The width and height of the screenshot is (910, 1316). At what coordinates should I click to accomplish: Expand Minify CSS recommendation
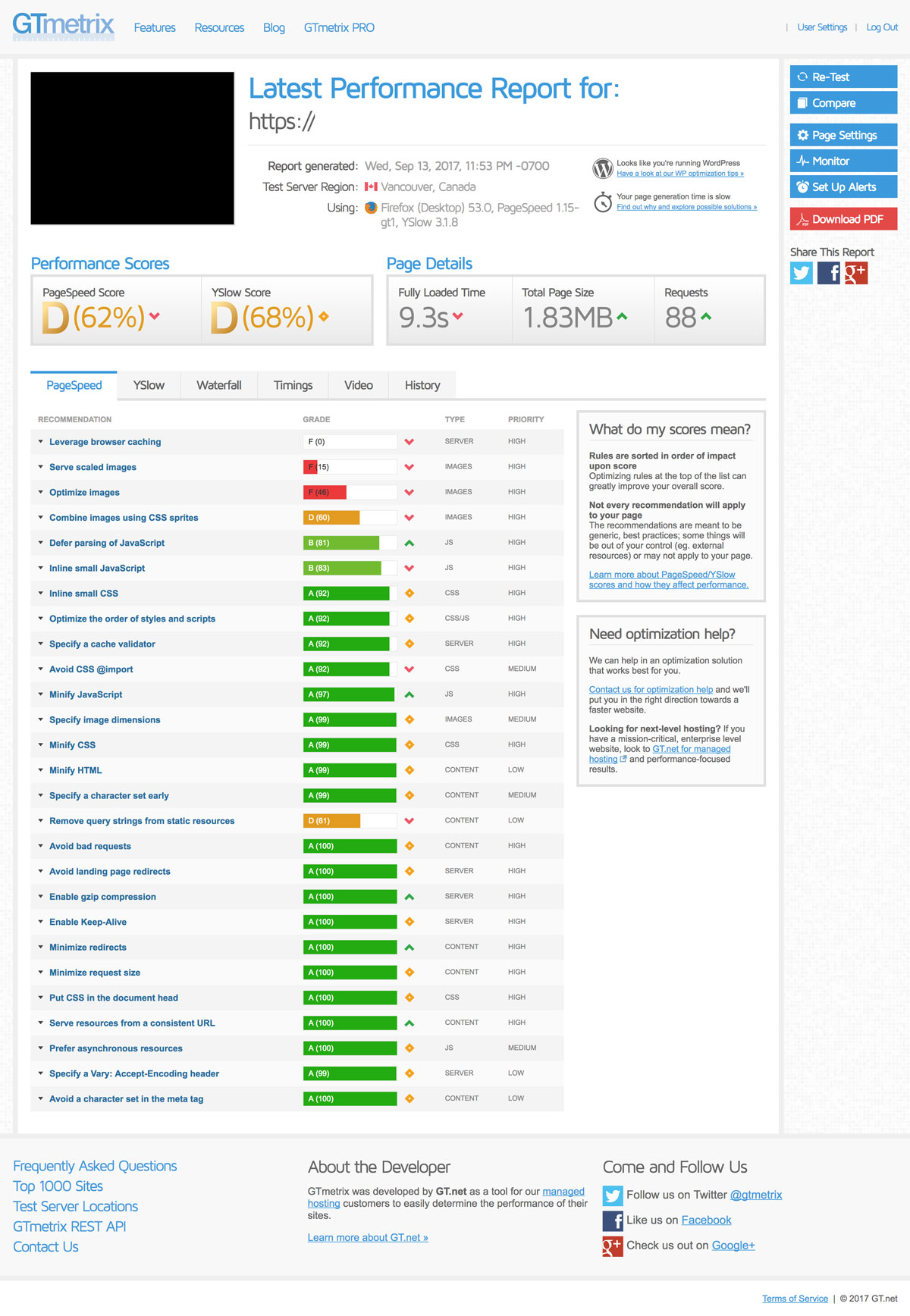[x=72, y=745]
